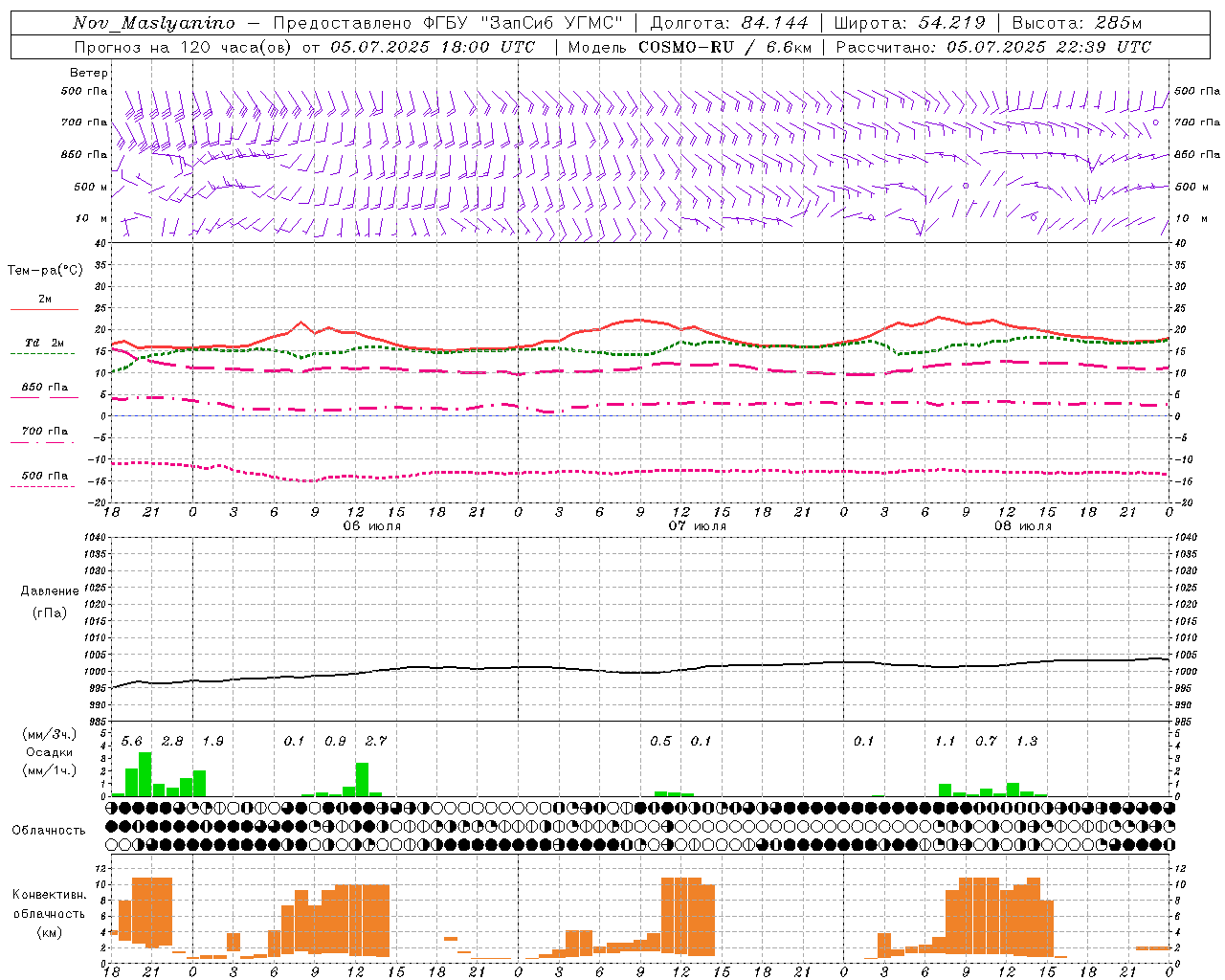1225x980 pixels.
Task: Click the Конвективн. convective cloud label
Action: [49, 895]
